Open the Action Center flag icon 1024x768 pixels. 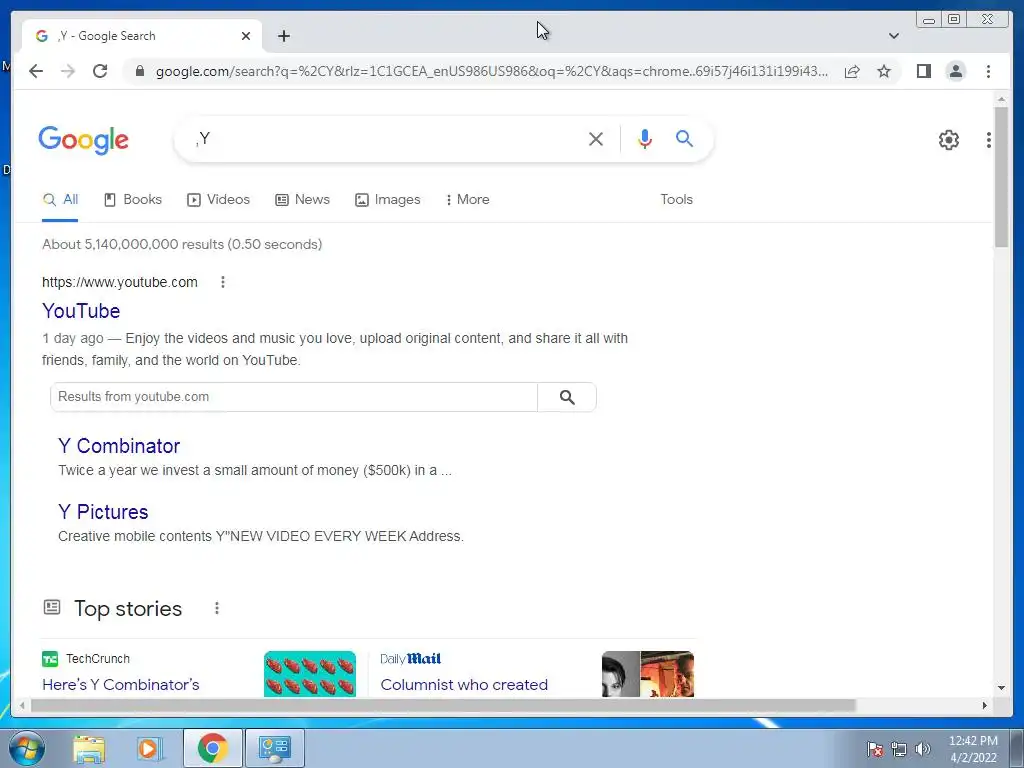tap(874, 749)
